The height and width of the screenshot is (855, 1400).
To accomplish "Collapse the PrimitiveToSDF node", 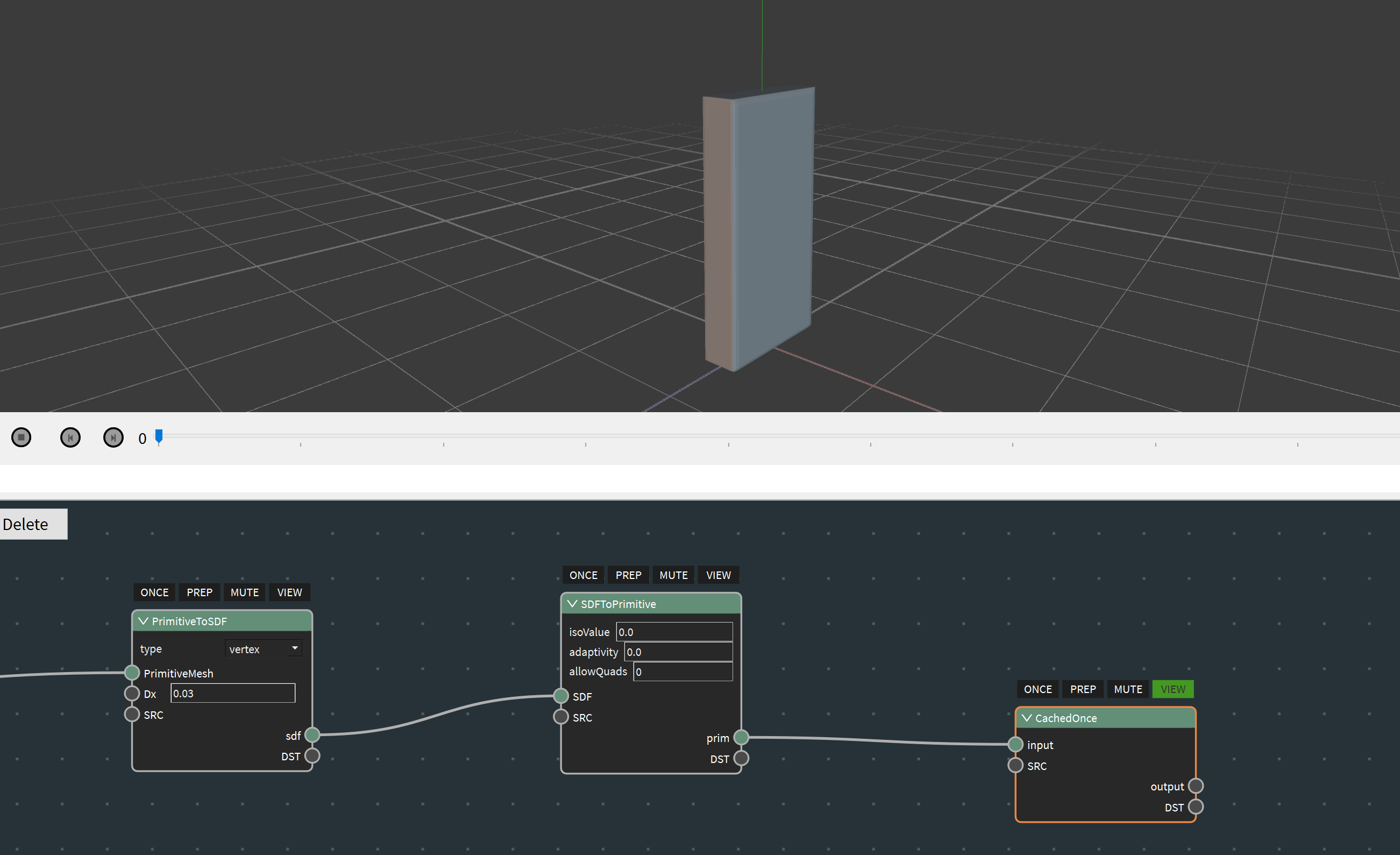I will [x=143, y=621].
